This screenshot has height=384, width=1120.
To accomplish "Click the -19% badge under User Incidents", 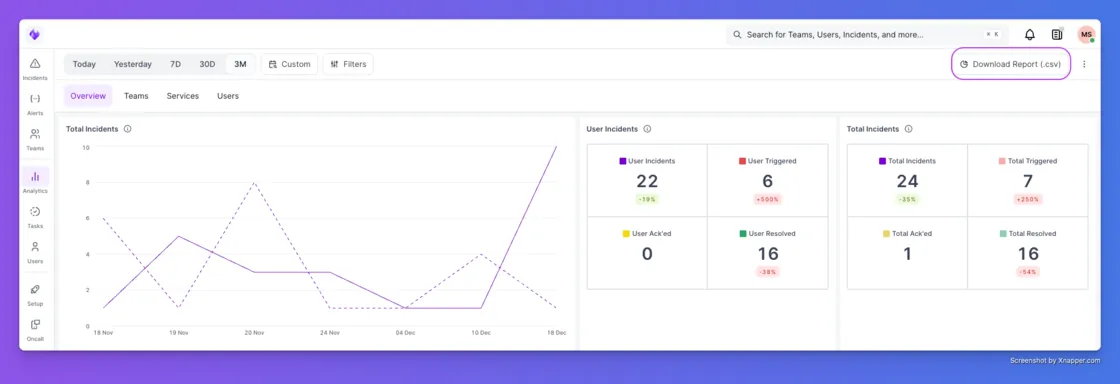I will click(x=647, y=200).
